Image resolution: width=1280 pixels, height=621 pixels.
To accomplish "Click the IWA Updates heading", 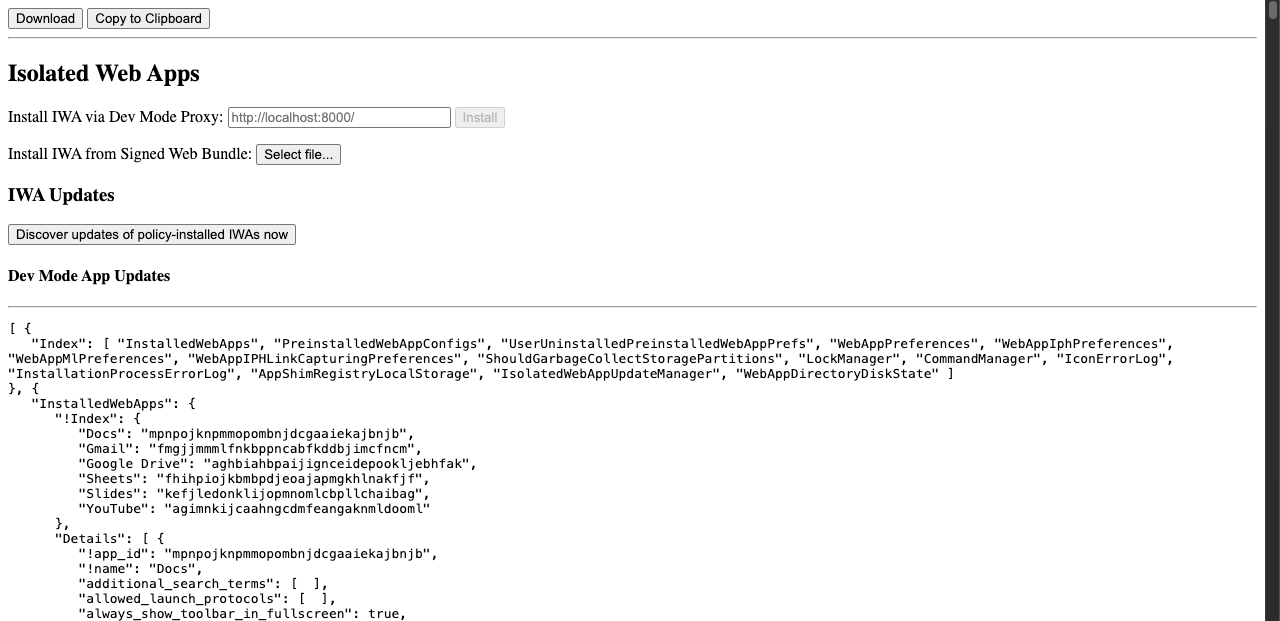I will pos(61,195).
